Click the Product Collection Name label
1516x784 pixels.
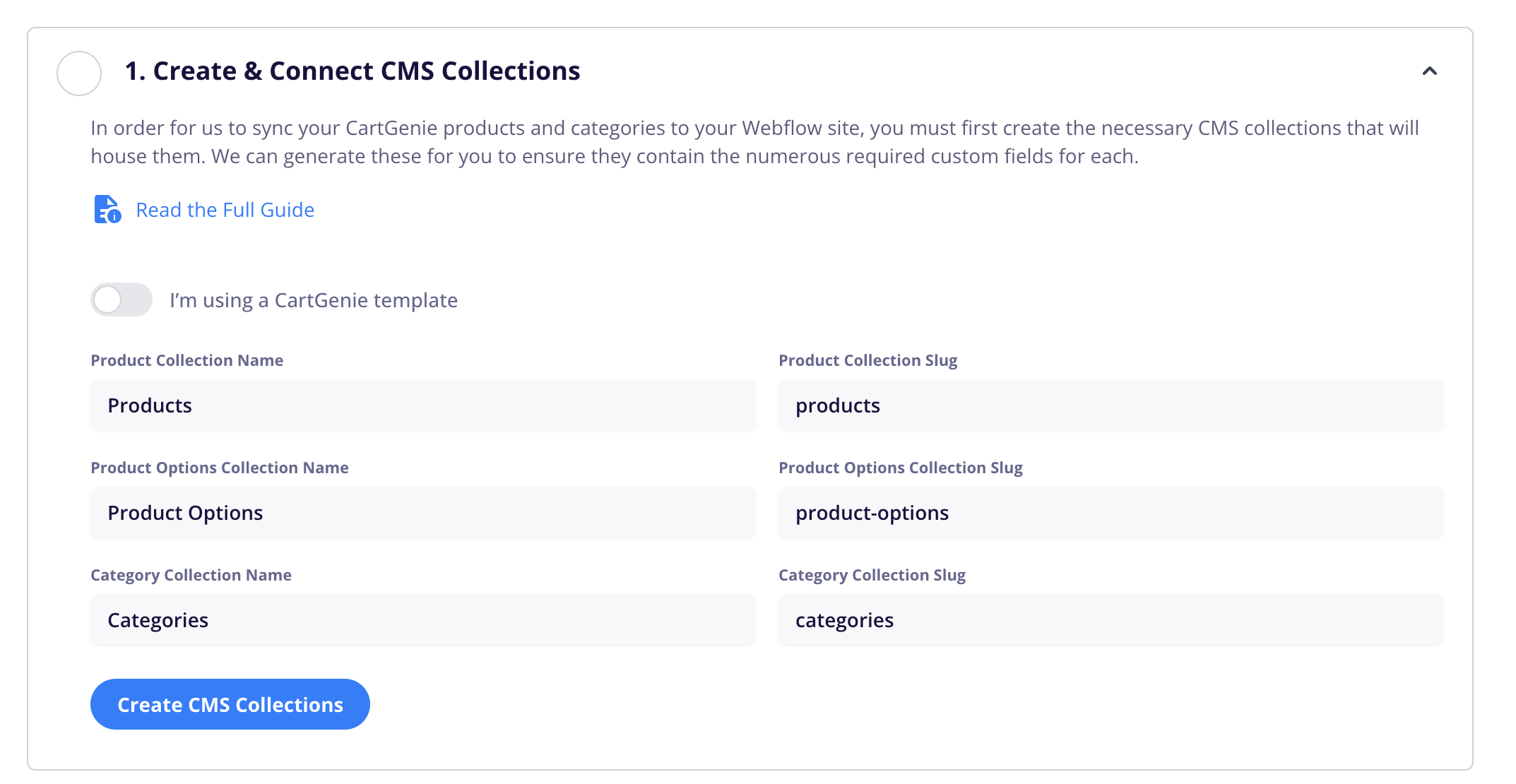click(x=187, y=360)
